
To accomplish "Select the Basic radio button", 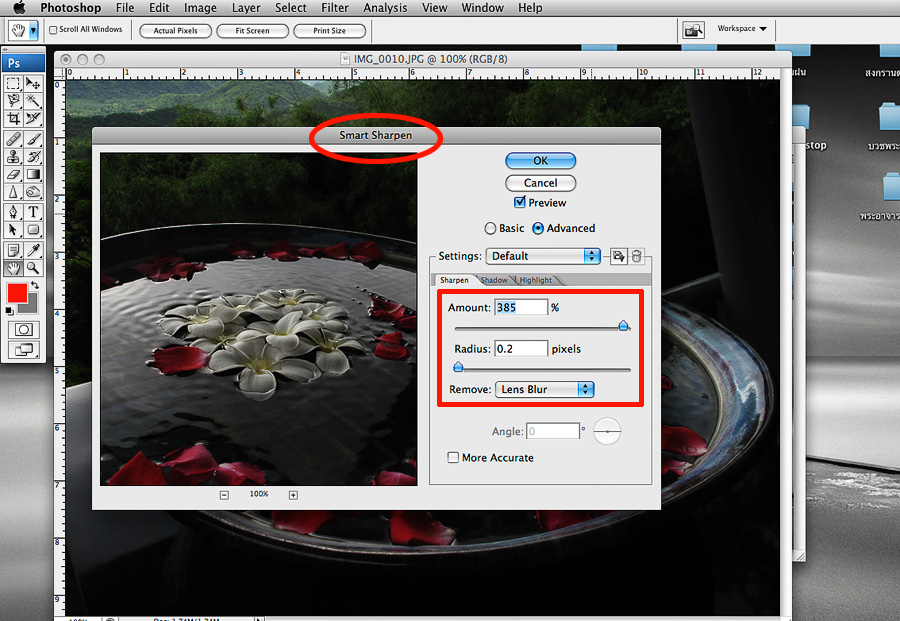I will (x=490, y=228).
